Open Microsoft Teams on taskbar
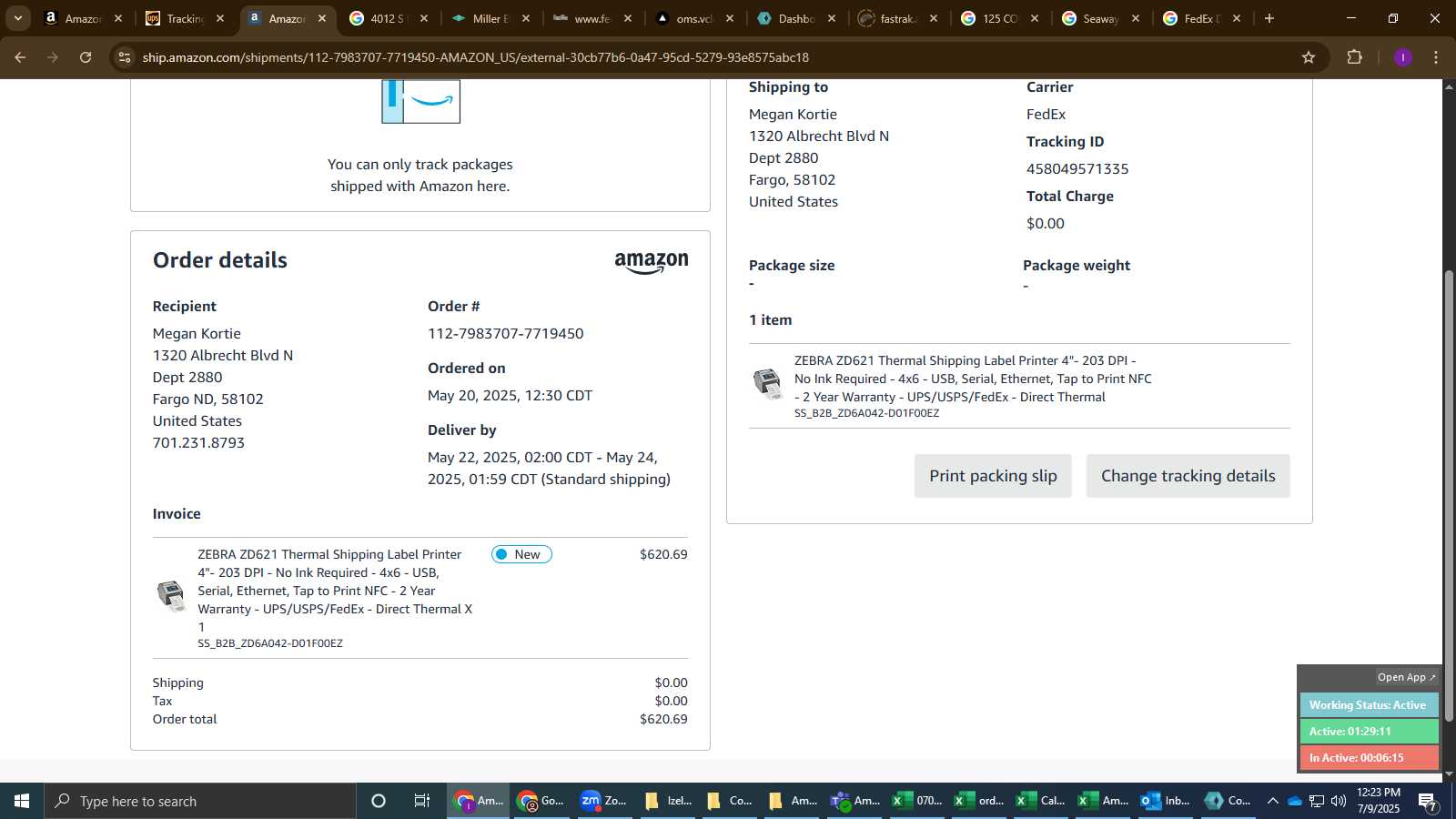Screen dimensions: 1456x819 (854, 801)
